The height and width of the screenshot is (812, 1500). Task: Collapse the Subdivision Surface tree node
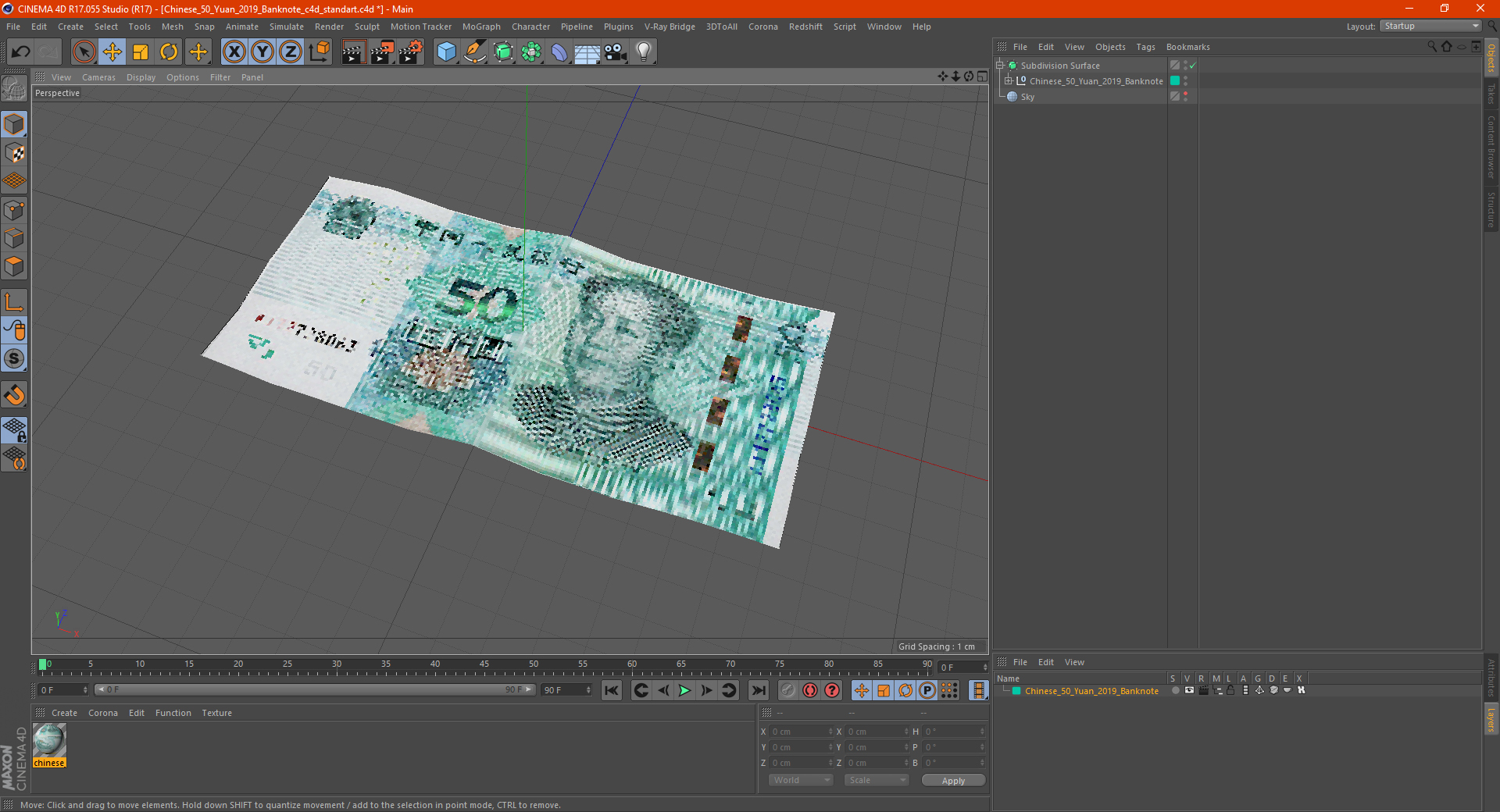coord(1000,66)
